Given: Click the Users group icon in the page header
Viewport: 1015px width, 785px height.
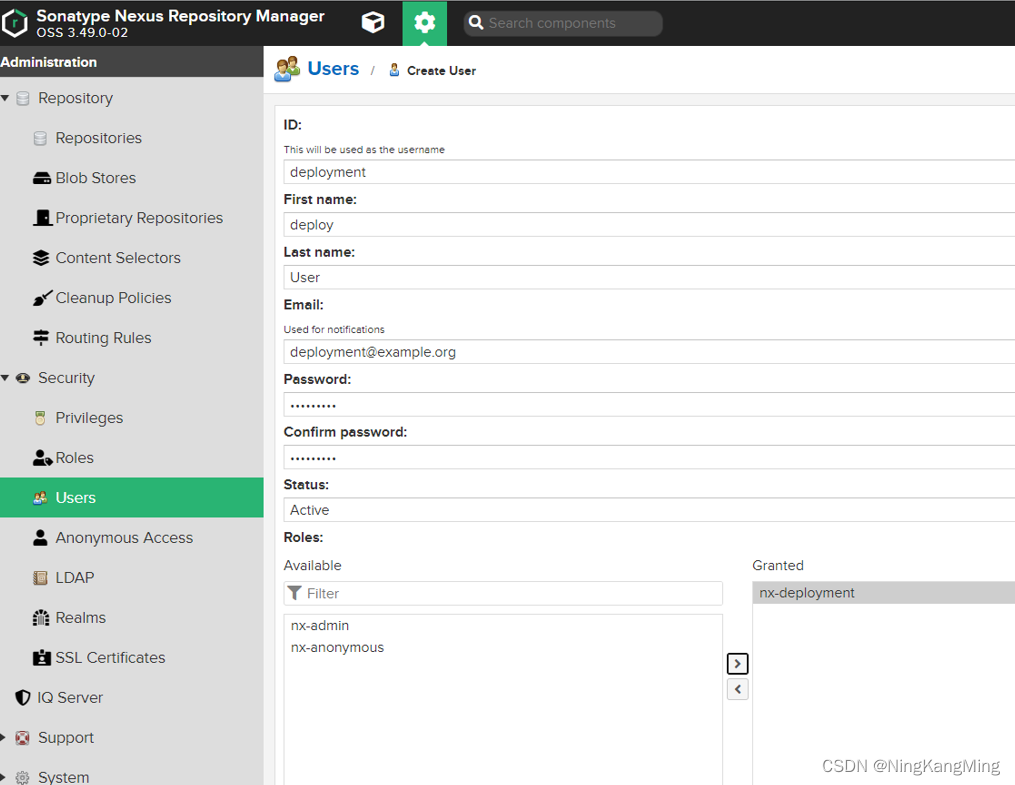Looking at the screenshot, I should coord(287,69).
